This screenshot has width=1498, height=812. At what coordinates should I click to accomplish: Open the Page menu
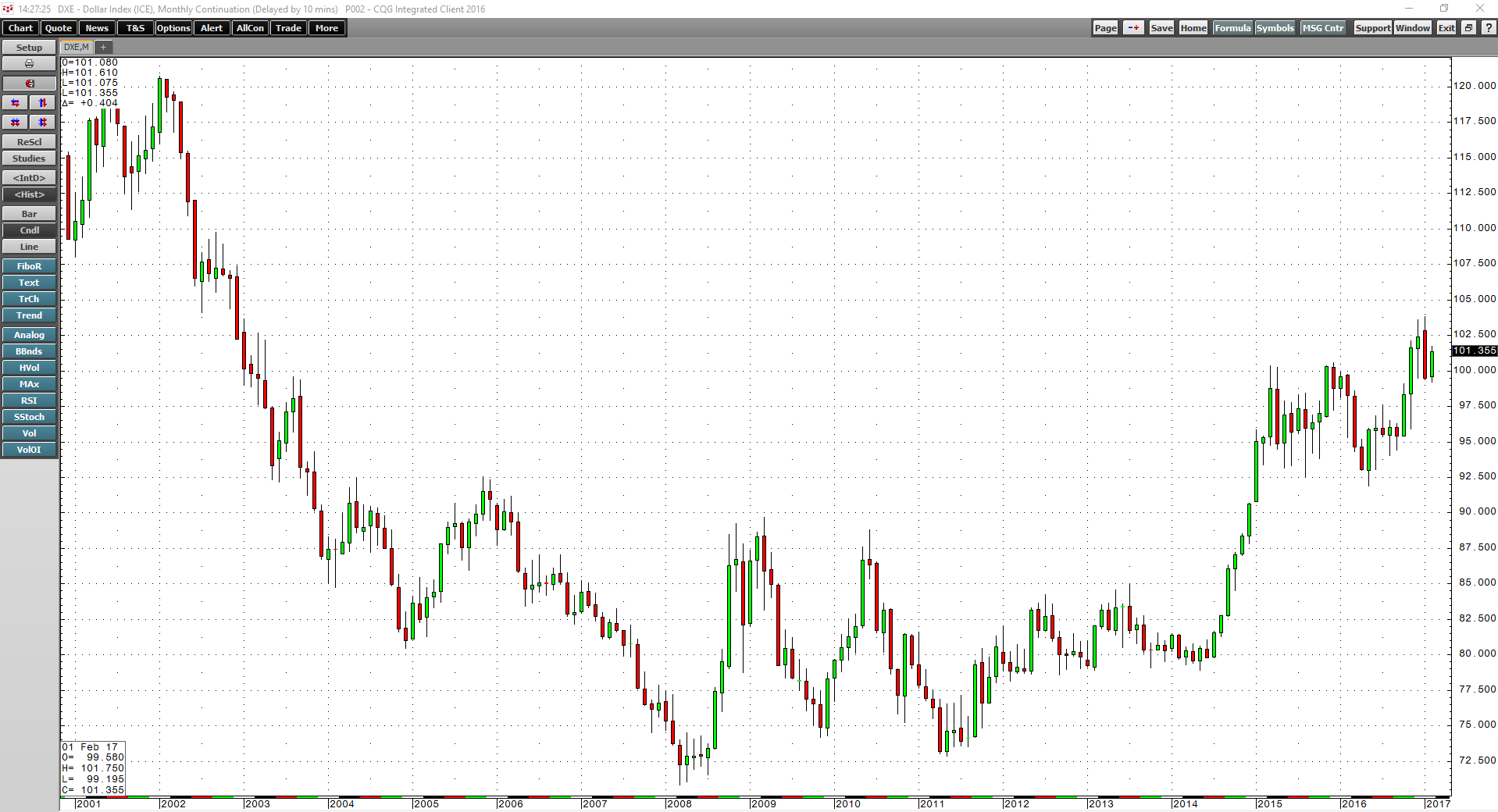point(1105,28)
